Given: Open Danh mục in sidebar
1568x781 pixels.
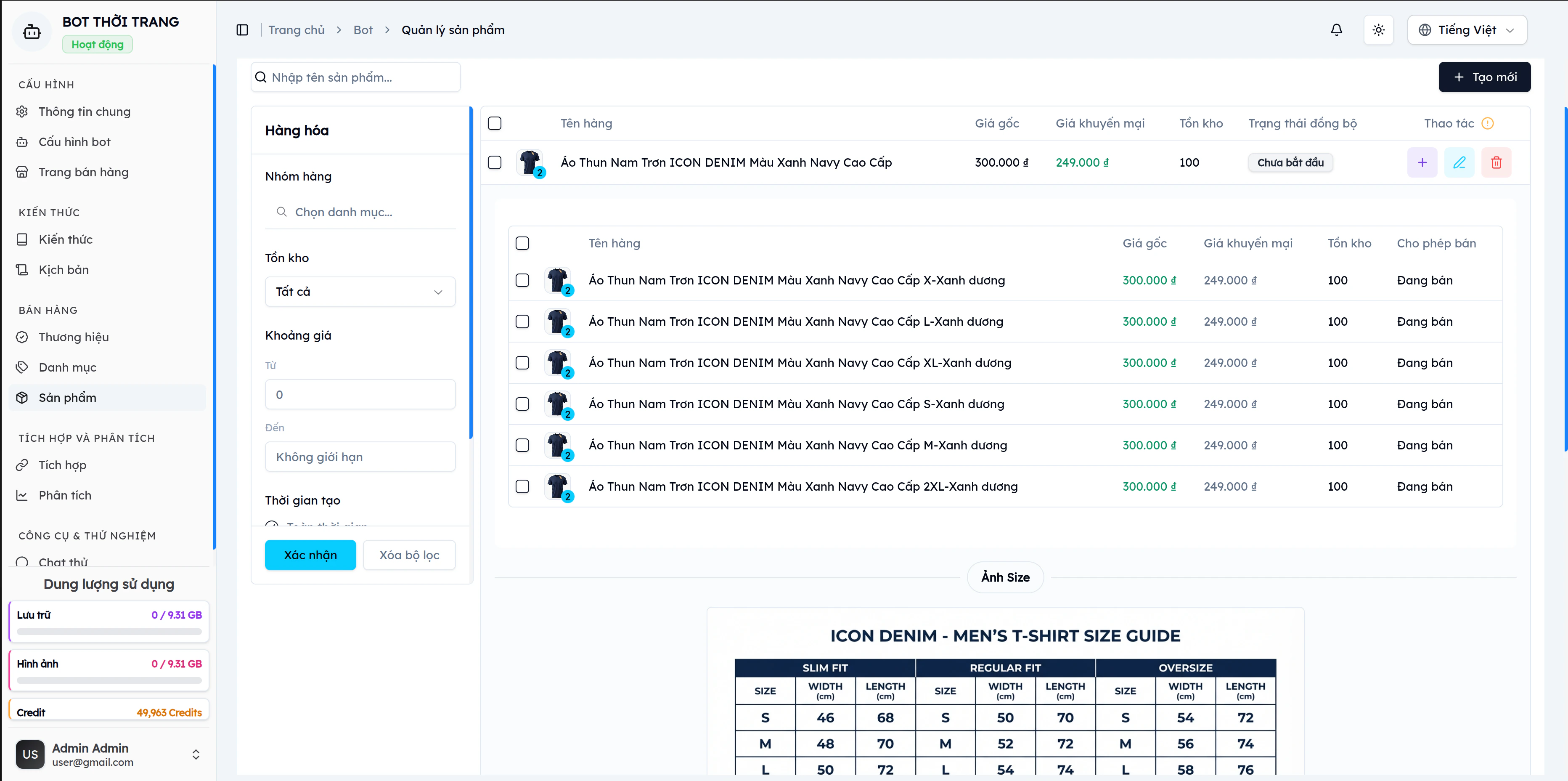Looking at the screenshot, I should pyautogui.click(x=67, y=367).
